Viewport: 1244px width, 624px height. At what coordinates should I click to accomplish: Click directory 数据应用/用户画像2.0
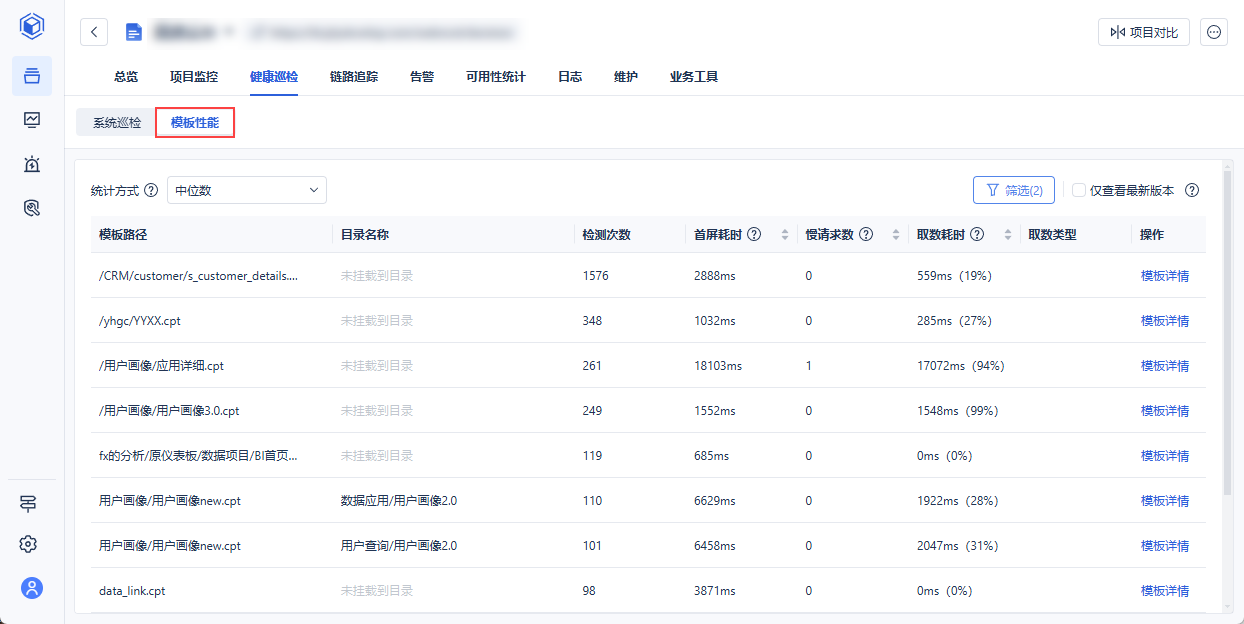[x=399, y=501]
